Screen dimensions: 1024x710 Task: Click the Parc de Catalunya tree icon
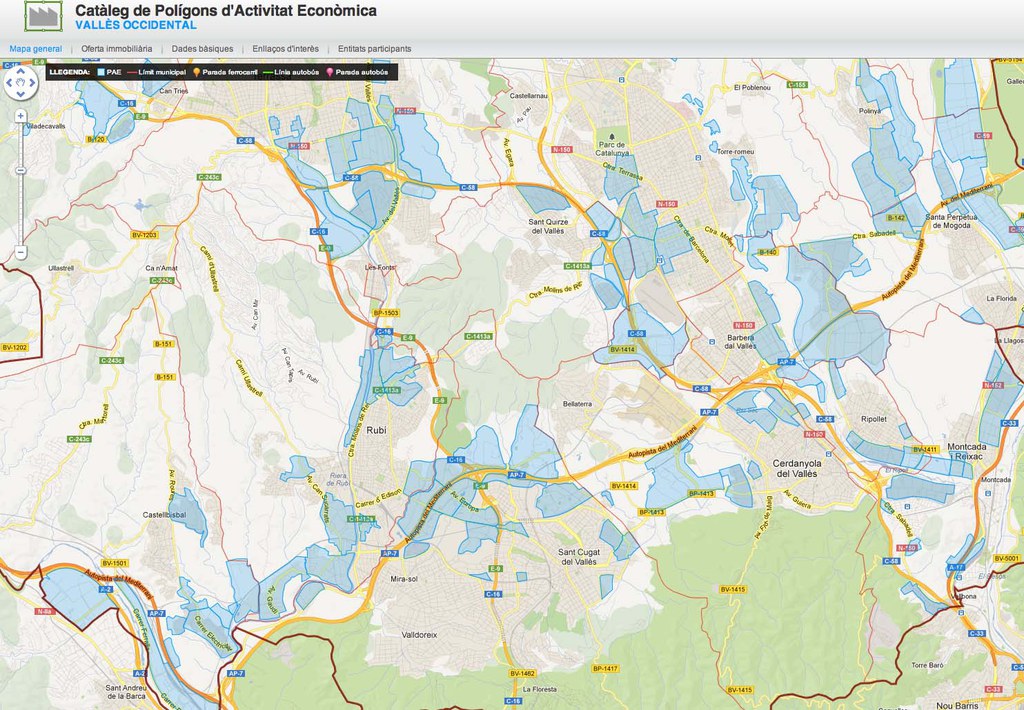(x=606, y=131)
